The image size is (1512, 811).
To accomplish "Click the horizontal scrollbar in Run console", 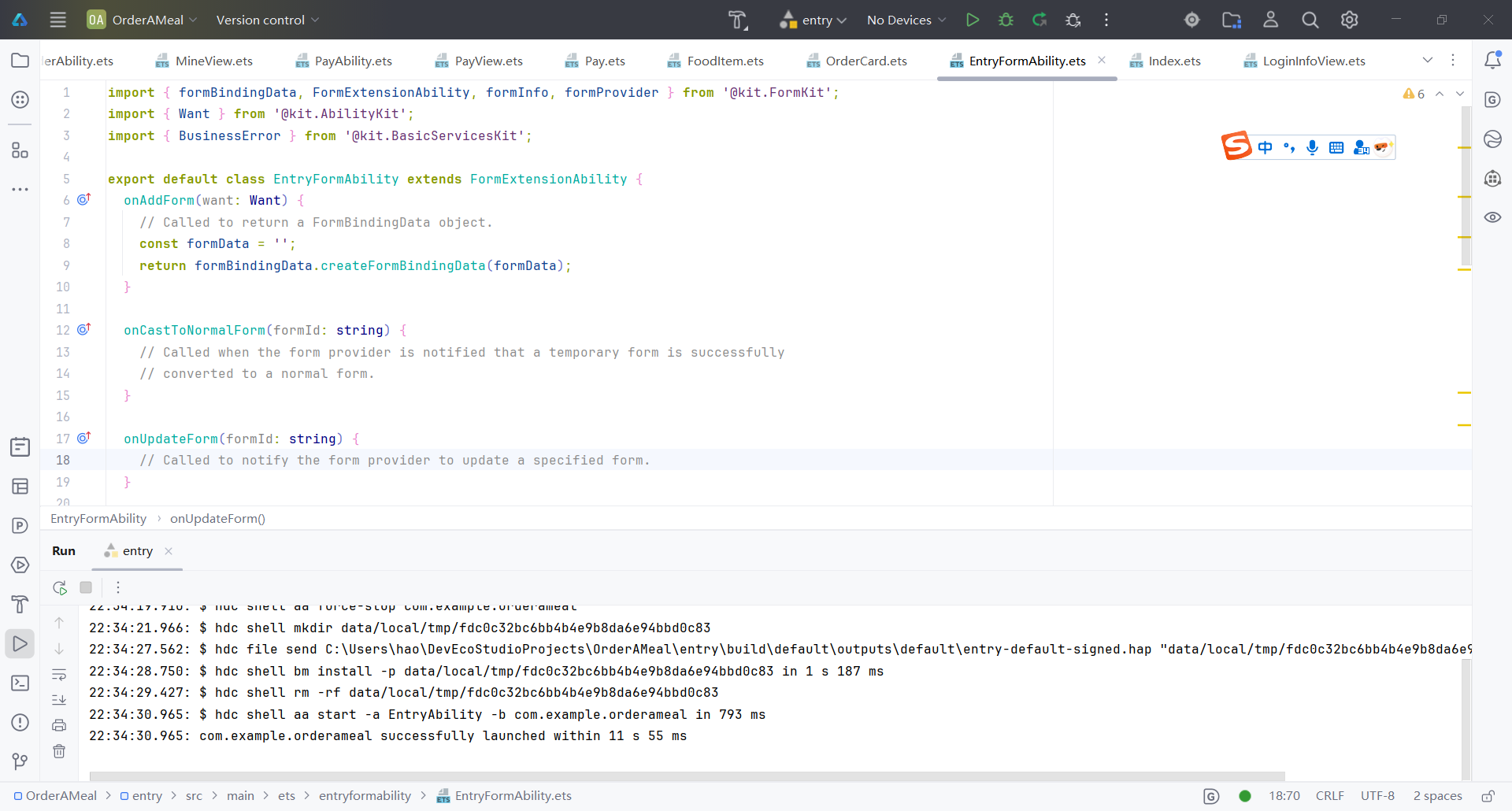I will (x=685, y=776).
